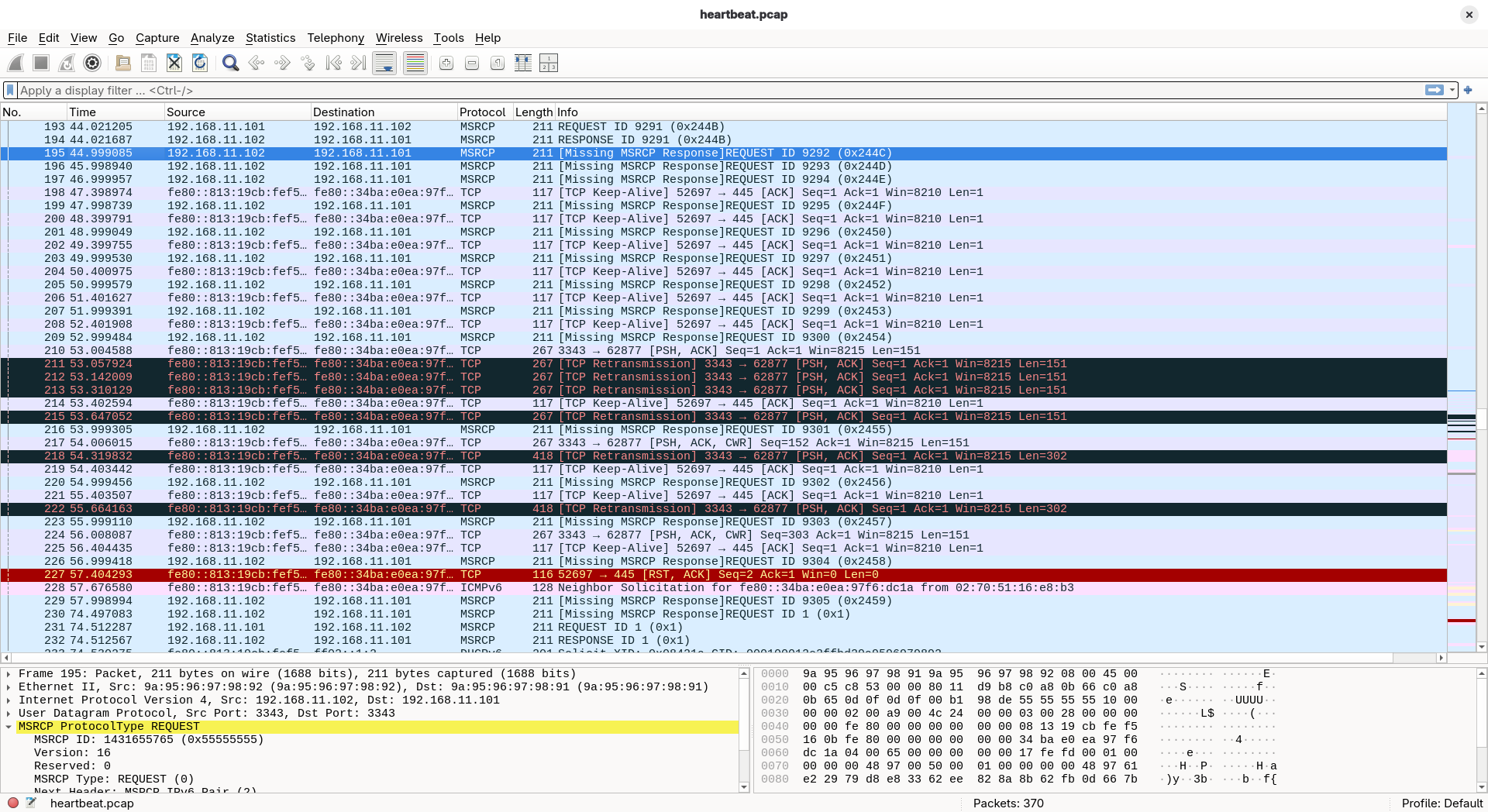
Task: Click the display filter bookmark button
Action: [10, 91]
